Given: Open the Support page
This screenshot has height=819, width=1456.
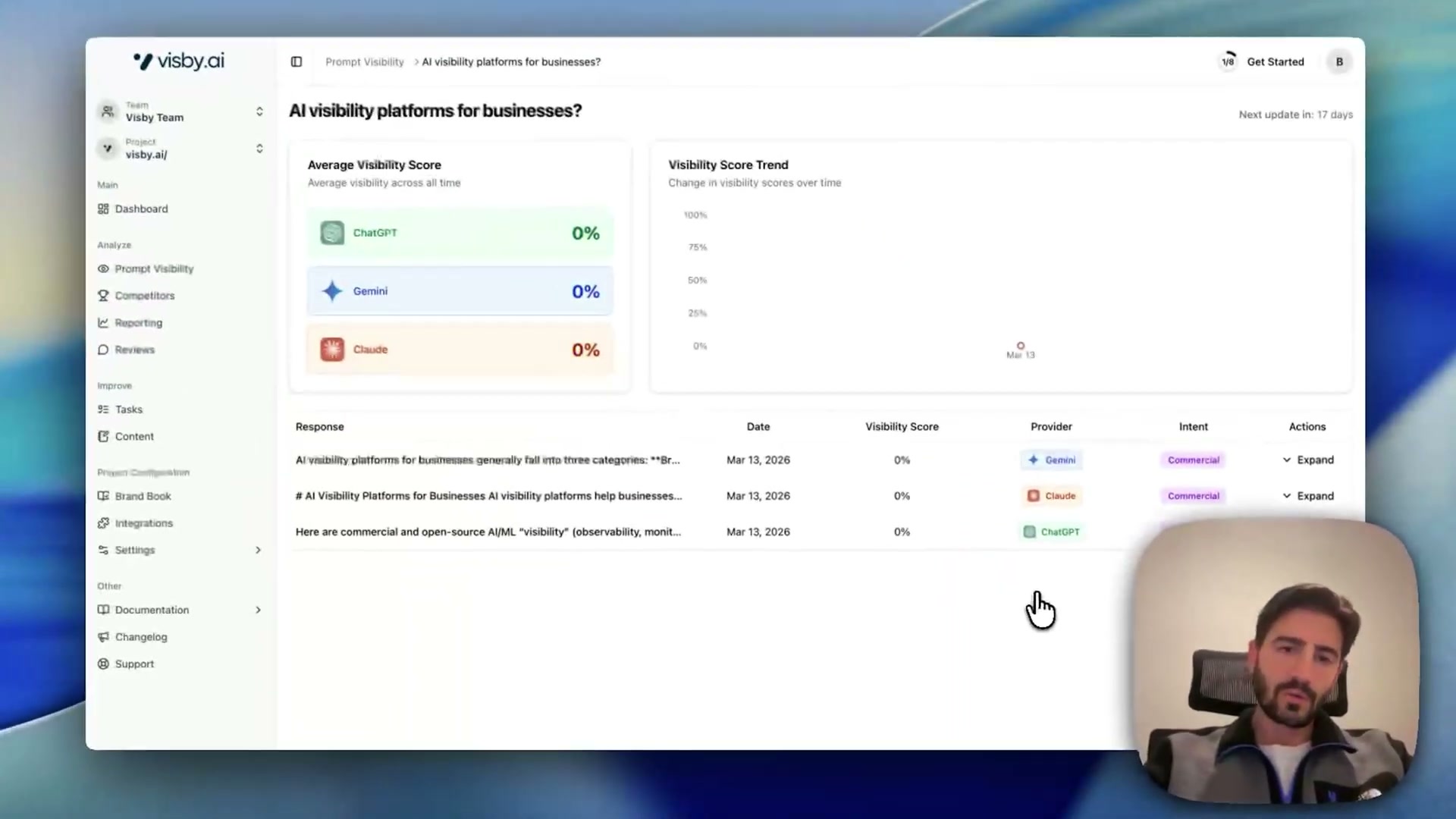Looking at the screenshot, I should tap(134, 664).
